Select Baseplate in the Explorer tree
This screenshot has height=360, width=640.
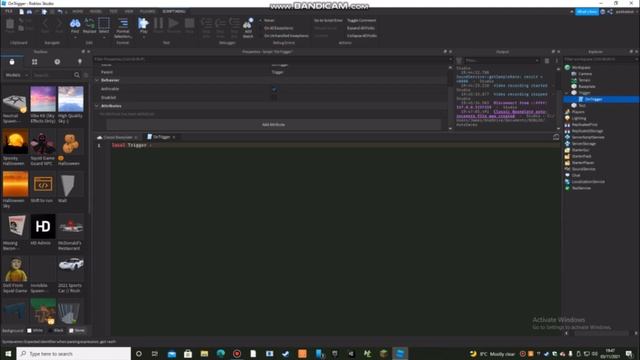point(587,87)
